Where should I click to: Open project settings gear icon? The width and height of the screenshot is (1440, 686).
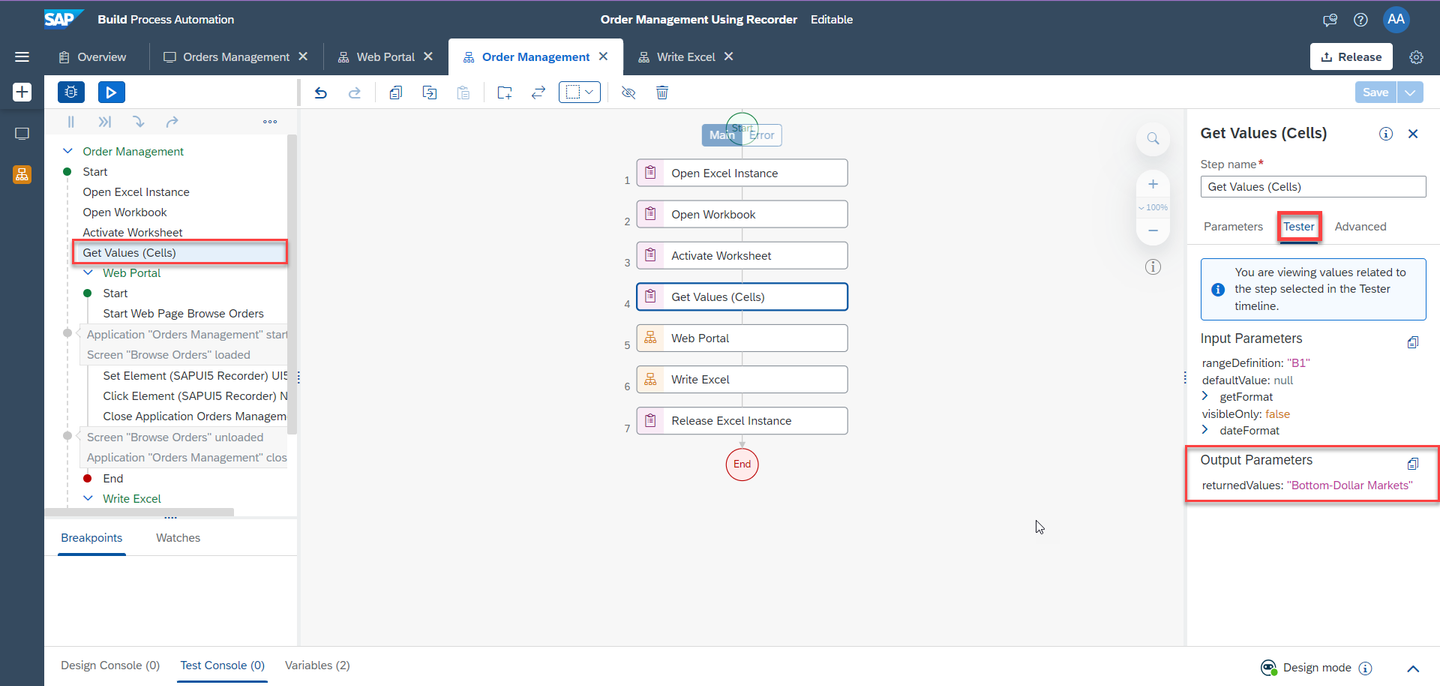pos(1416,57)
